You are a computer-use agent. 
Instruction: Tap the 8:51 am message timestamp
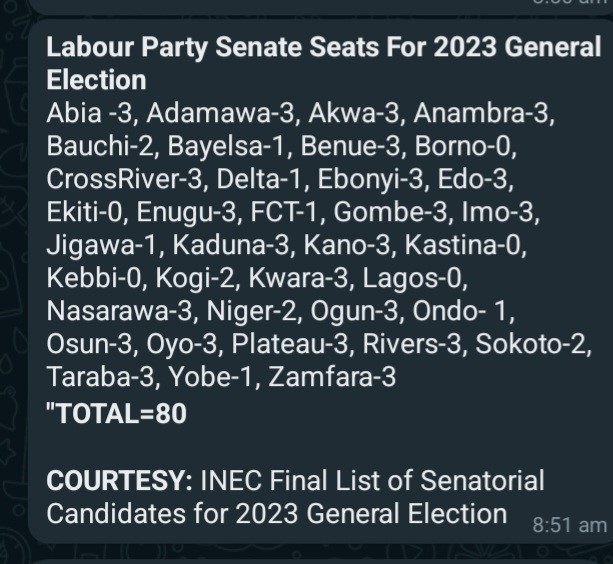coord(570,525)
